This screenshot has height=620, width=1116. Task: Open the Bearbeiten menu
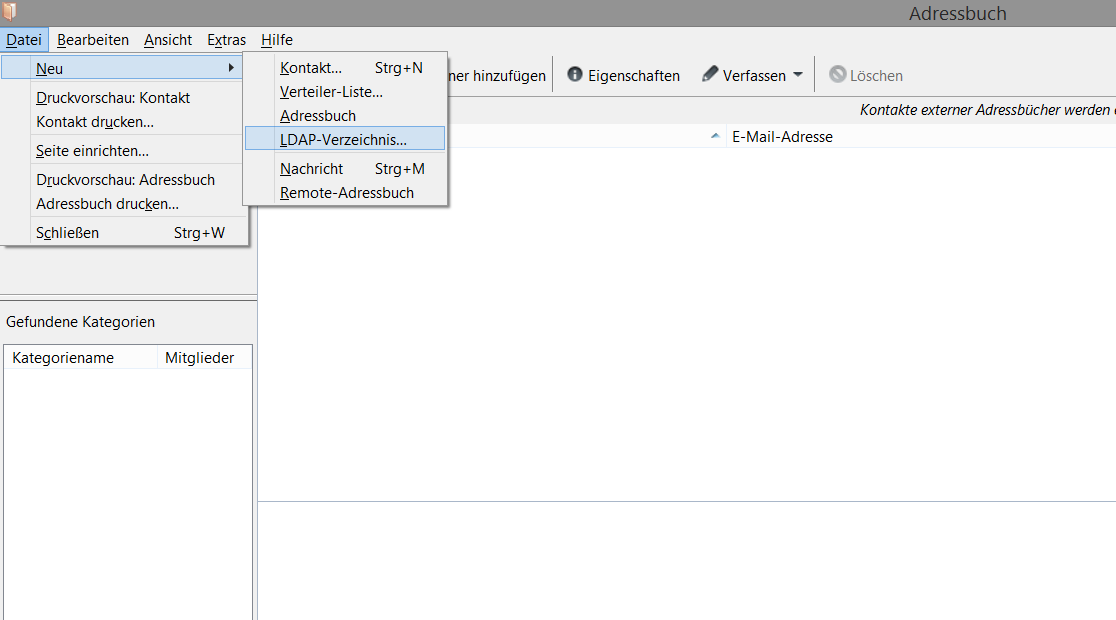pyautogui.click(x=93, y=40)
